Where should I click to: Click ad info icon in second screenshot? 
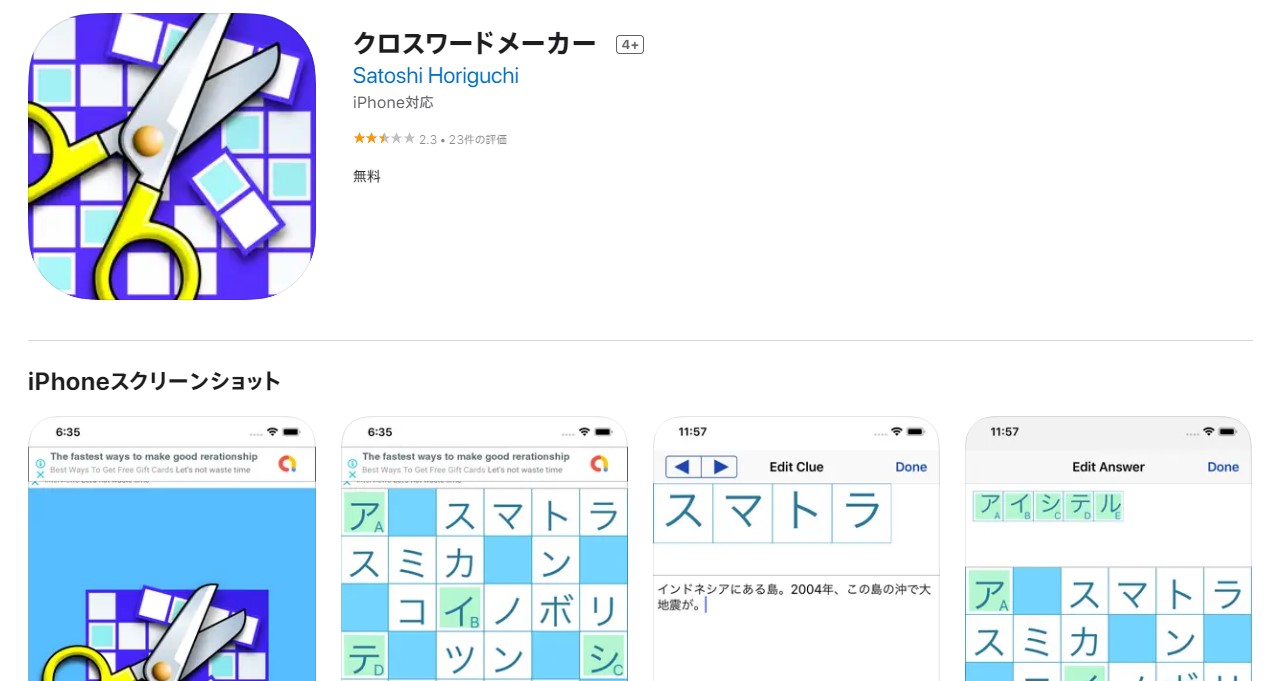coord(352,464)
